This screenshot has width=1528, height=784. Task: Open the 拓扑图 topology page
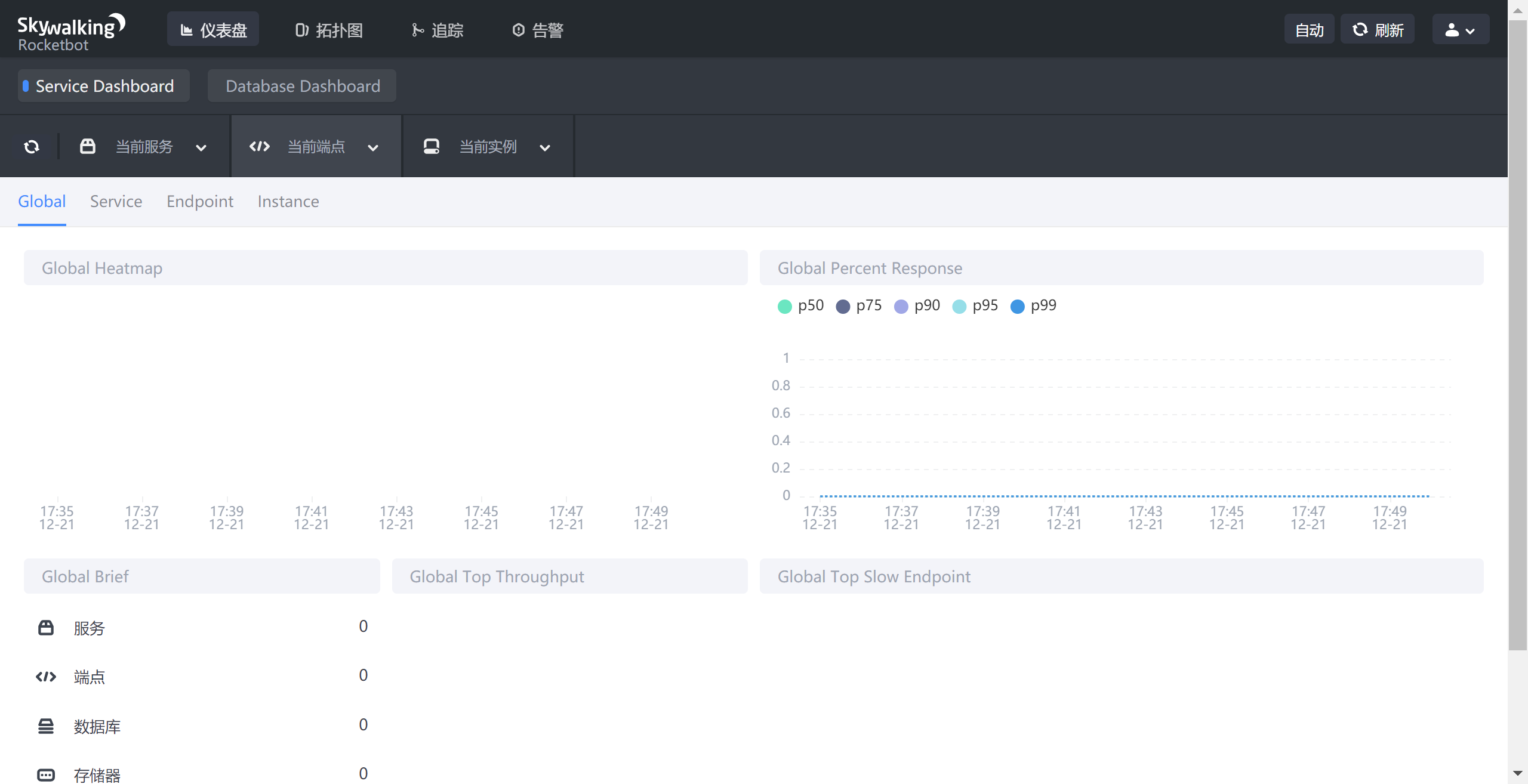click(x=329, y=30)
